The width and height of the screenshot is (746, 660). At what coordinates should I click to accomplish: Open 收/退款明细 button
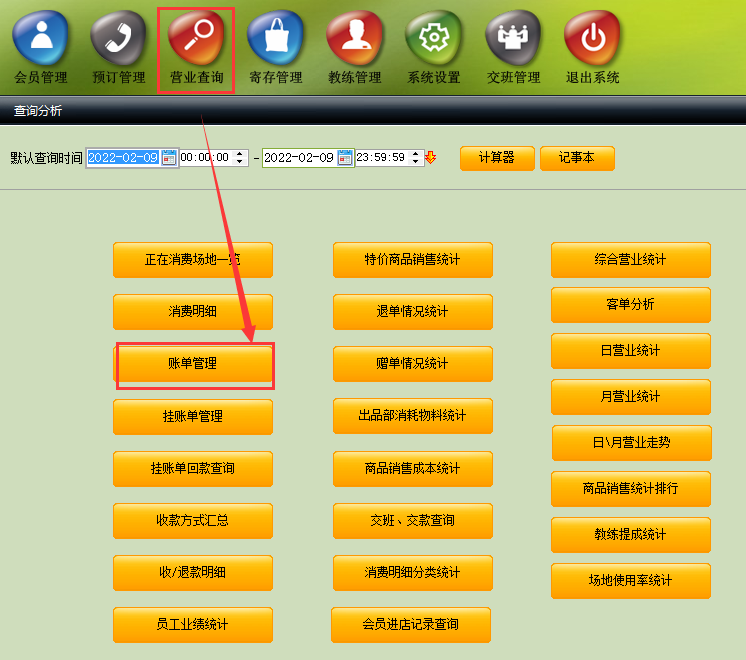click(193, 572)
